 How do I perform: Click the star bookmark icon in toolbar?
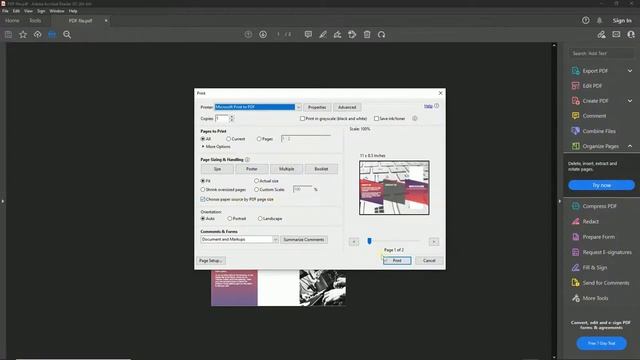pos(23,35)
